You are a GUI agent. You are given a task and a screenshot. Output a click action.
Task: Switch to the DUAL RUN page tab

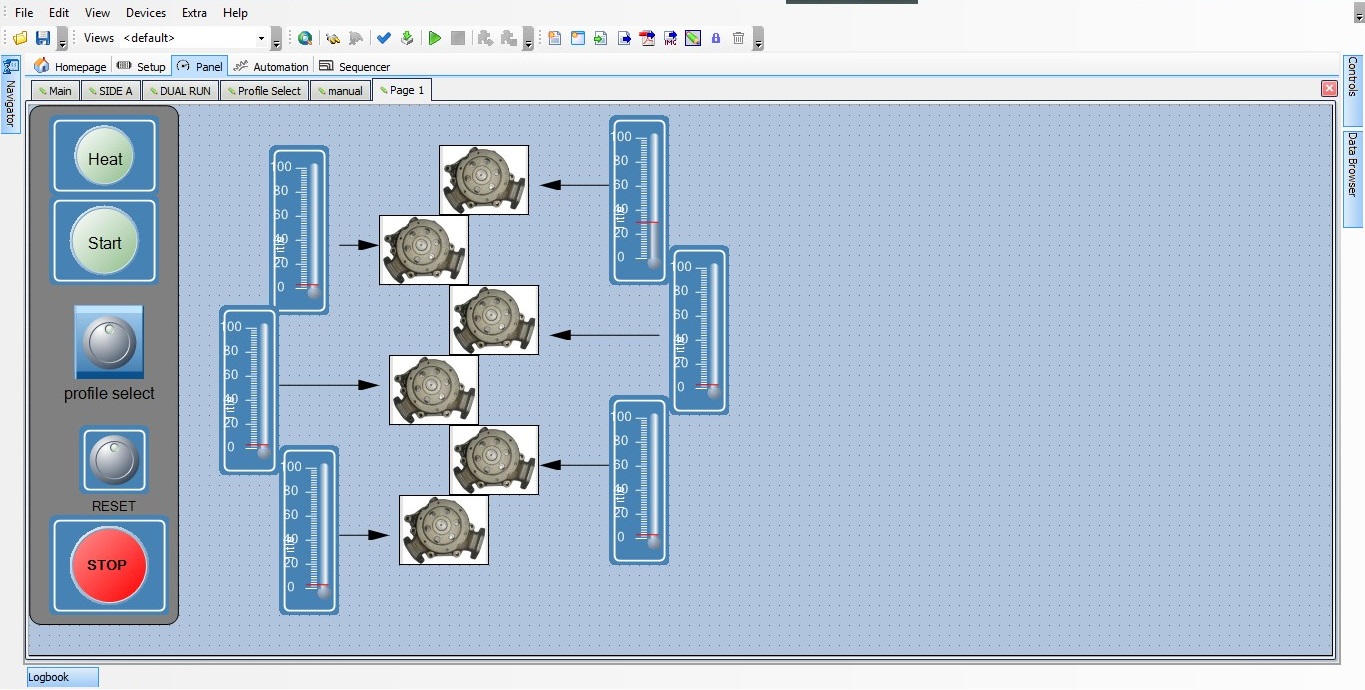[x=180, y=91]
